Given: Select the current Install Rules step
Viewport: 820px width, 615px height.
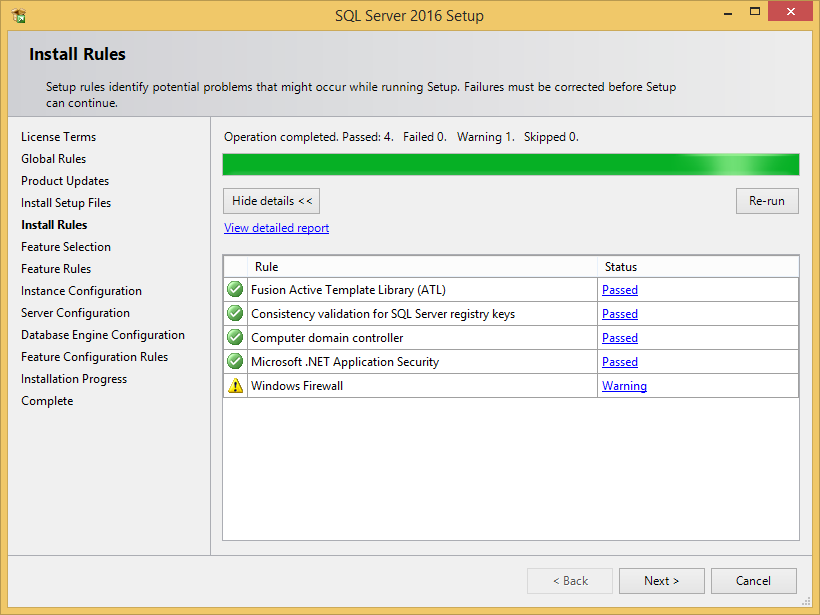Looking at the screenshot, I should pos(54,225).
